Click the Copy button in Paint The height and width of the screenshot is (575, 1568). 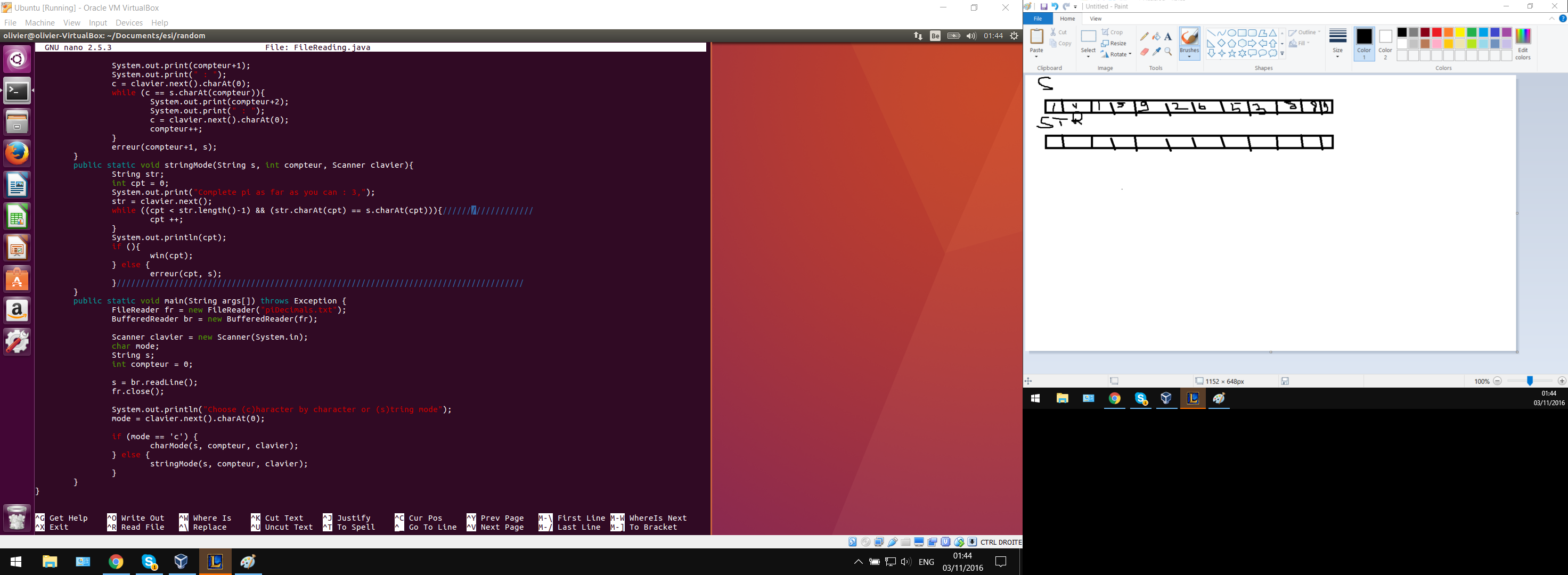(x=1060, y=43)
